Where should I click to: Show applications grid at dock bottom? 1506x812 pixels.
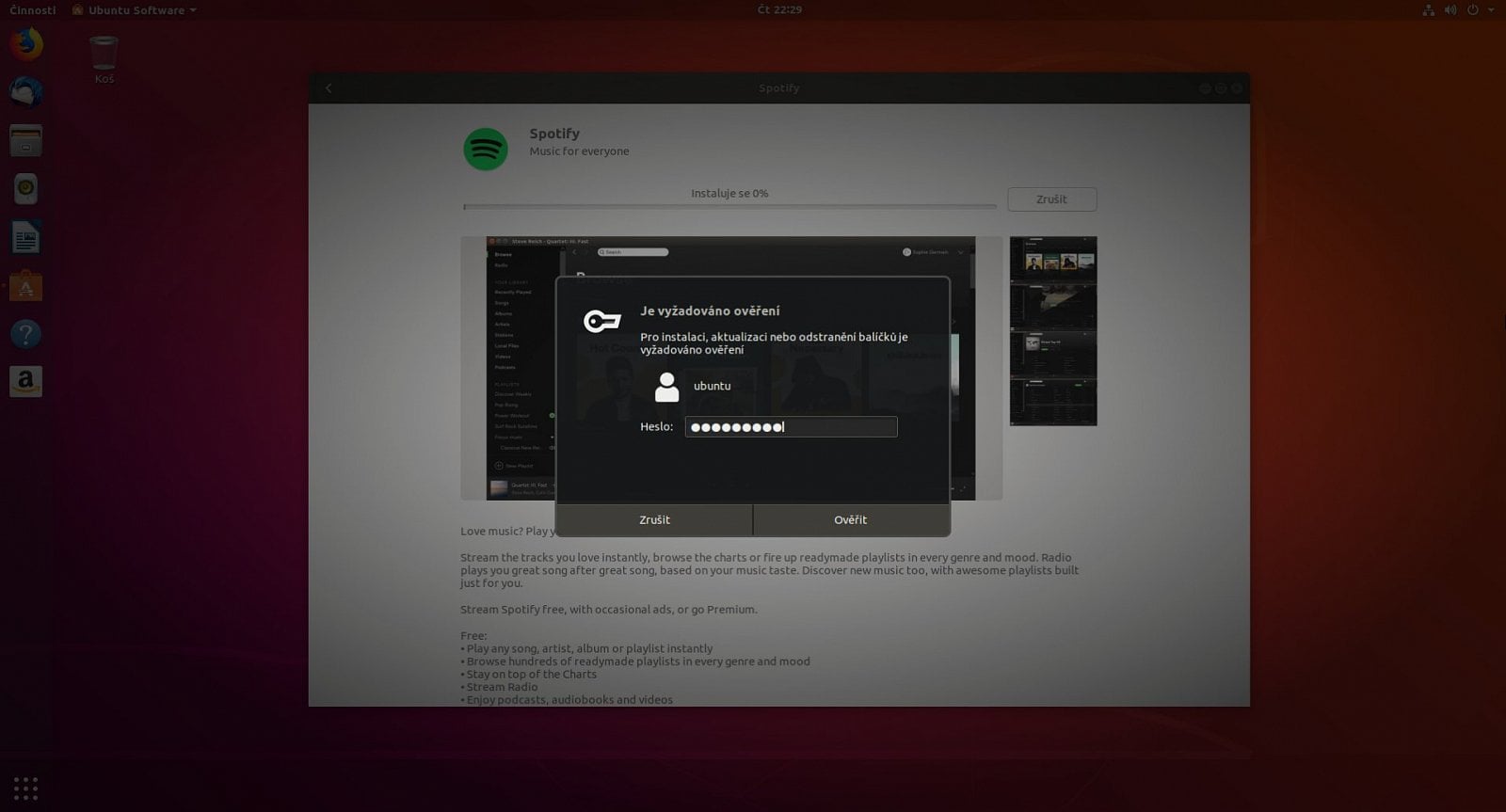click(25, 788)
